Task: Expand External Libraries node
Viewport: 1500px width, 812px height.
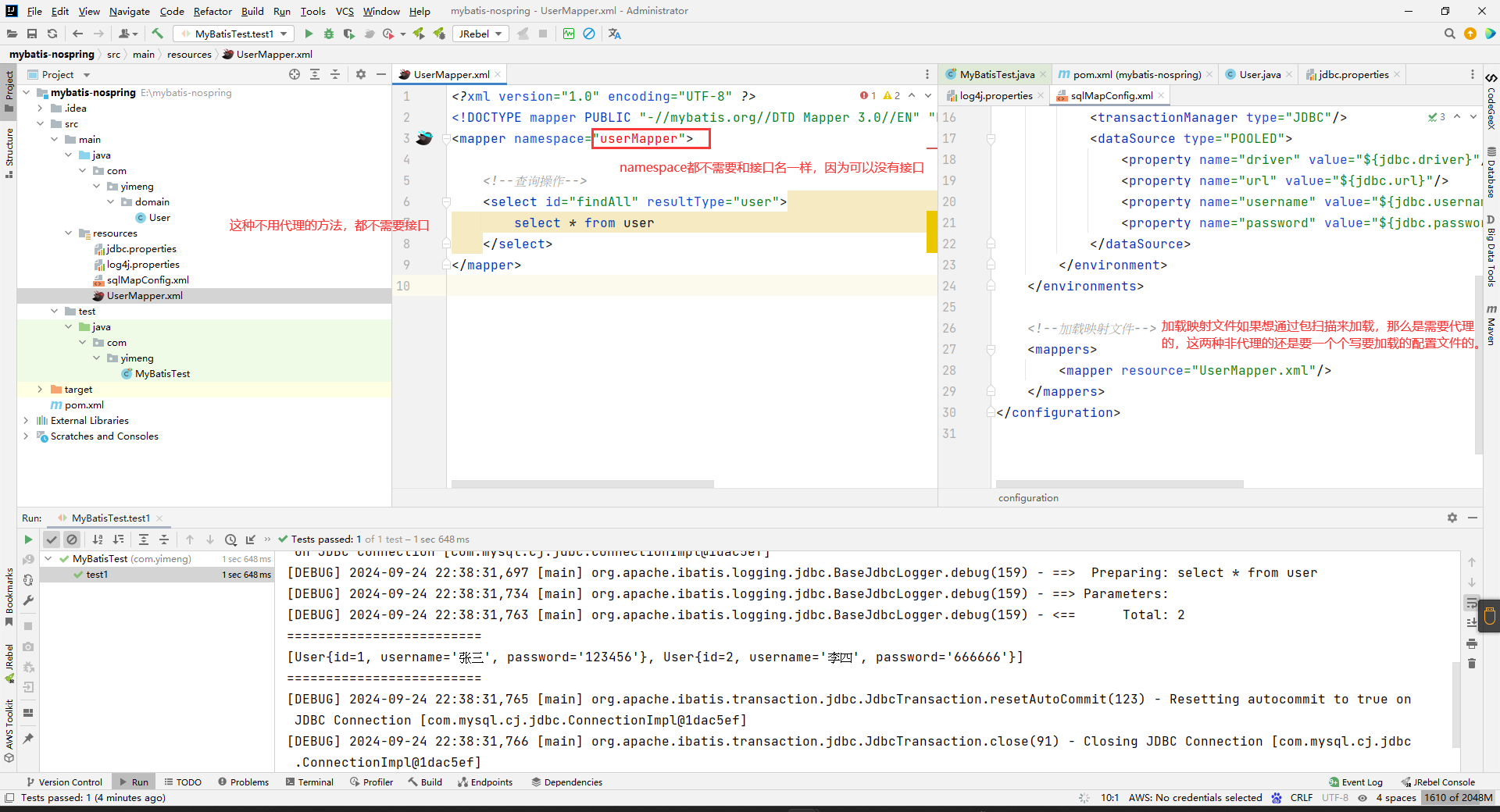Action: [26, 420]
